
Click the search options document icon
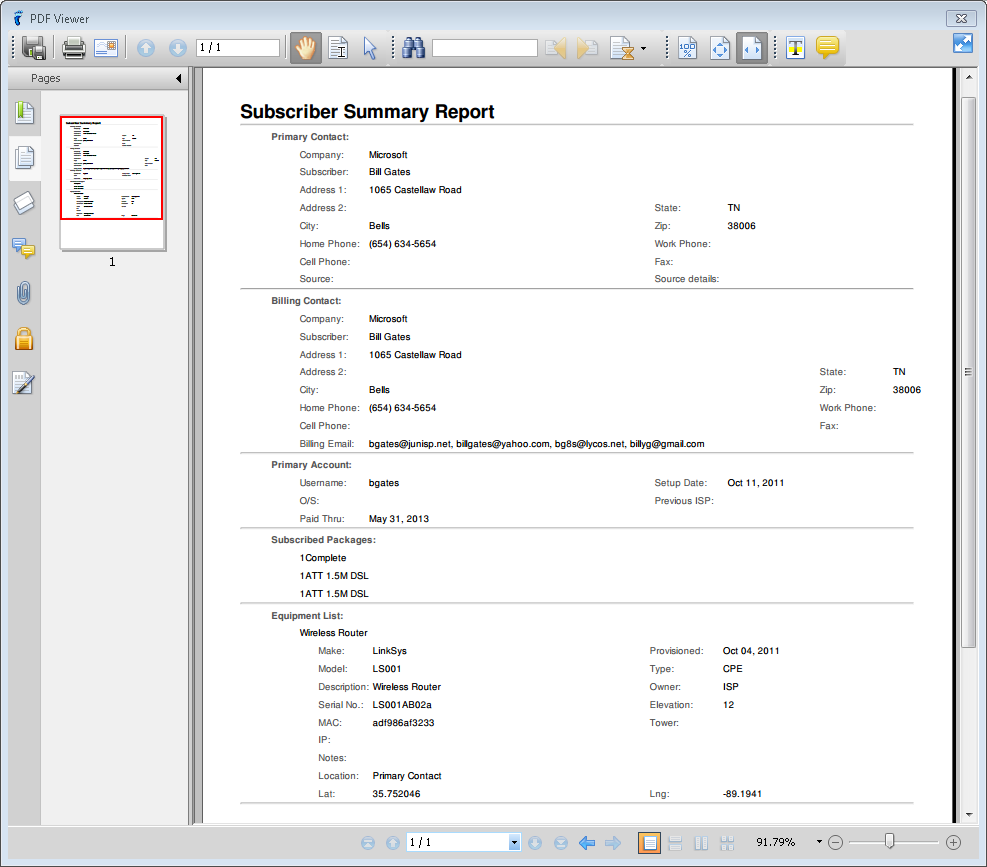(622, 48)
